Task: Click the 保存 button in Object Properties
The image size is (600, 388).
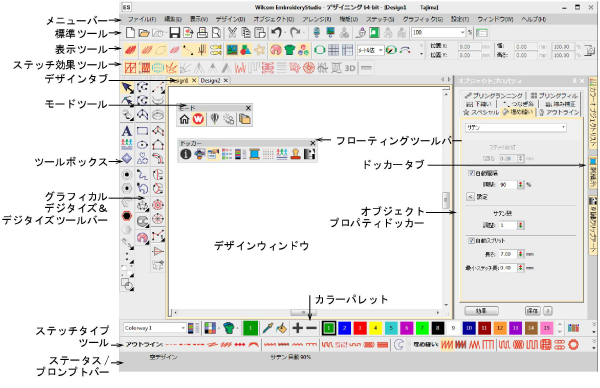Action: [533, 311]
